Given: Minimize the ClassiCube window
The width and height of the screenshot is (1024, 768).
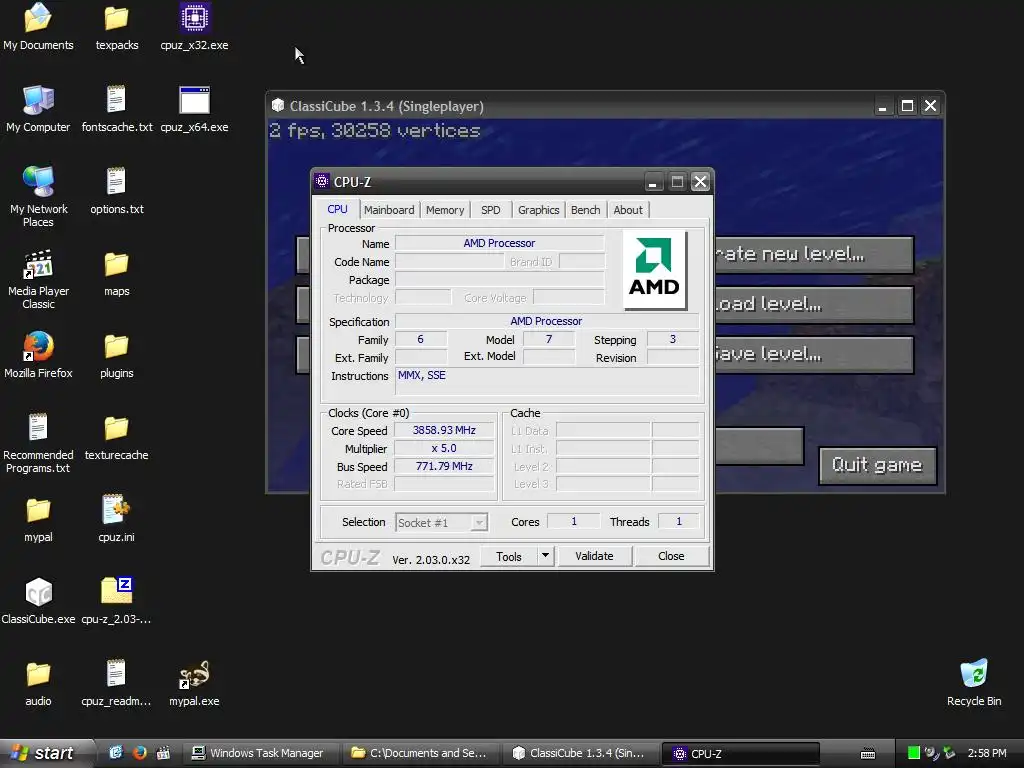Looking at the screenshot, I should 882,106.
